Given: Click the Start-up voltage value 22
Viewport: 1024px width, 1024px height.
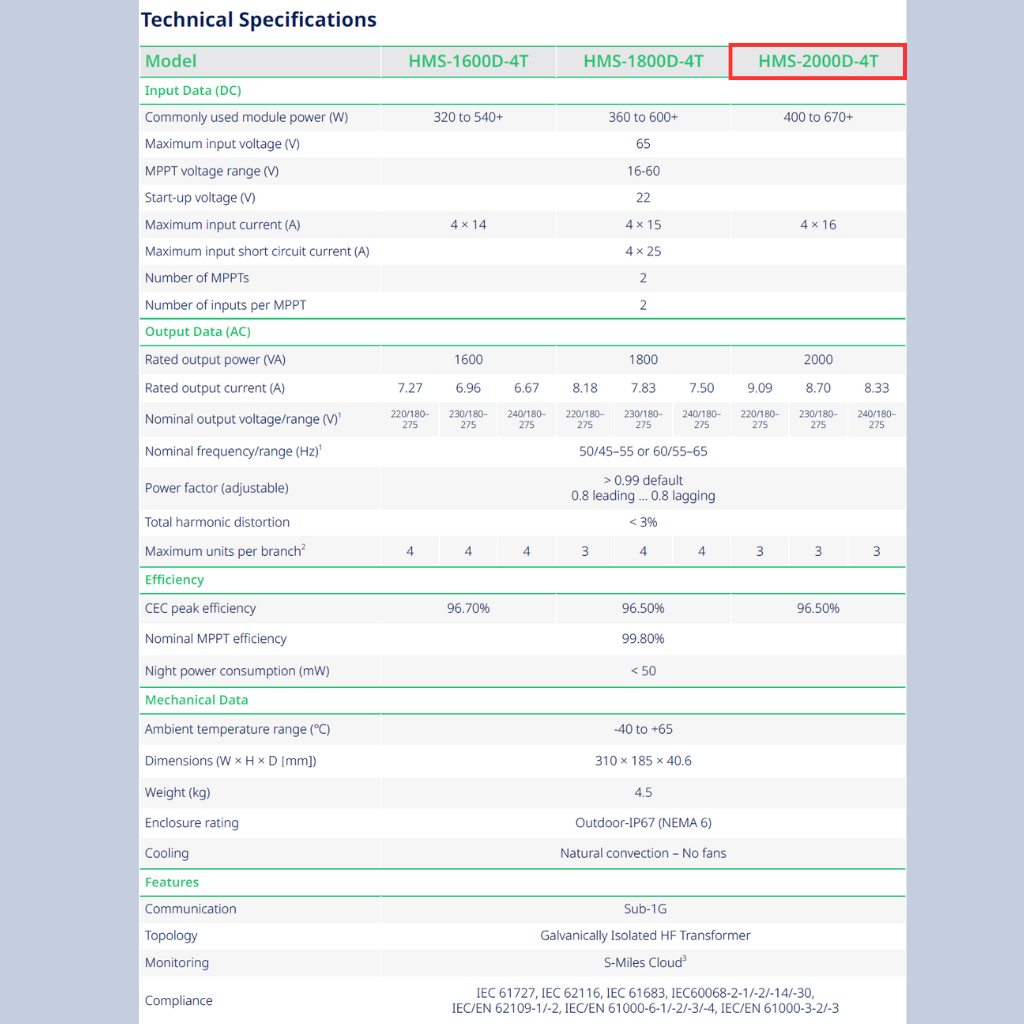Looking at the screenshot, I should (x=643, y=198).
